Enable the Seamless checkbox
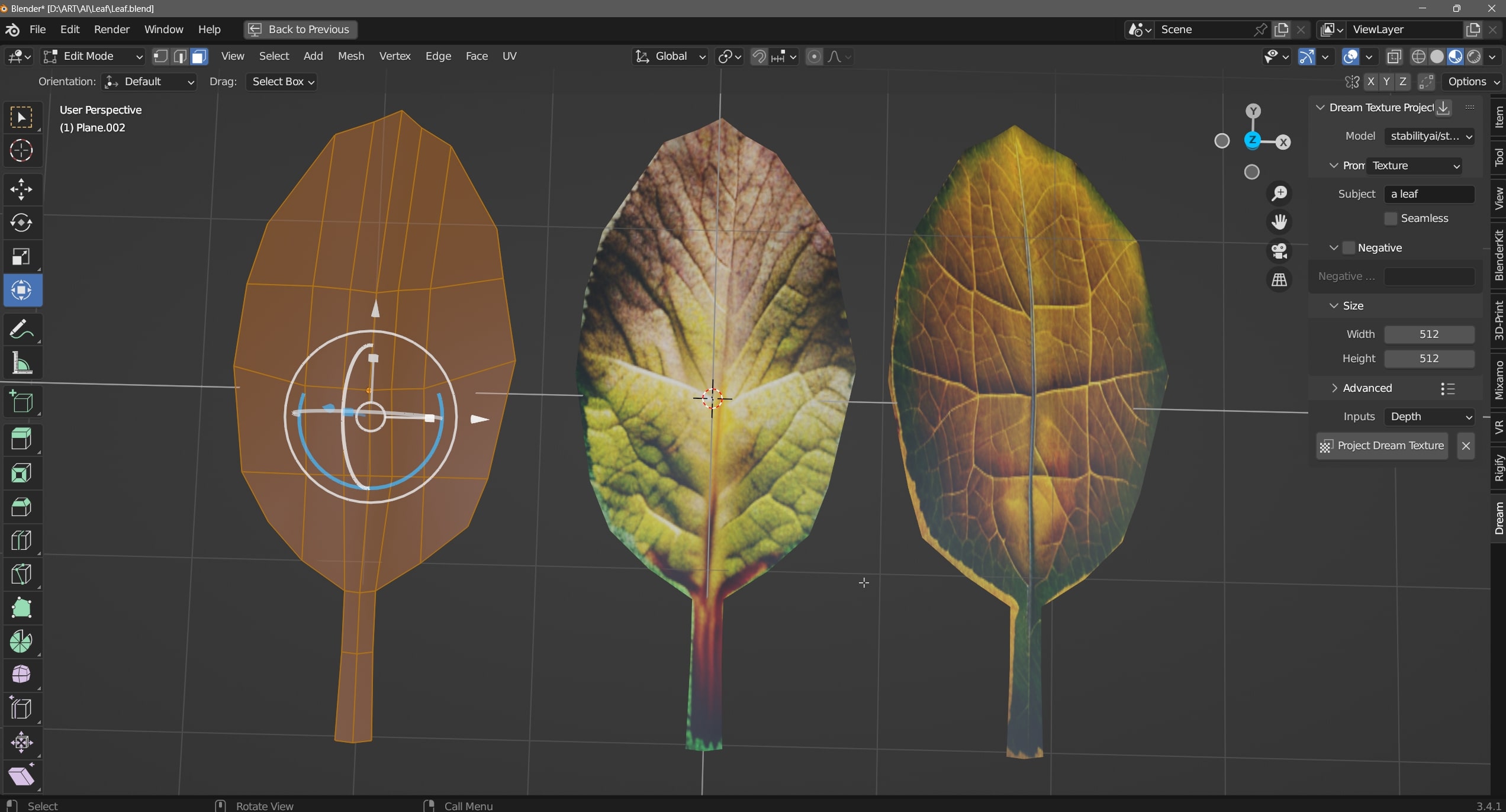Image resolution: width=1506 pixels, height=812 pixels. click(x=1391, y=218)
